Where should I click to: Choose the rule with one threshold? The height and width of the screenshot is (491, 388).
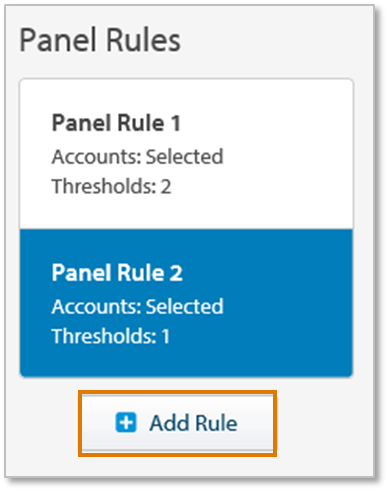tap(186, 303)
